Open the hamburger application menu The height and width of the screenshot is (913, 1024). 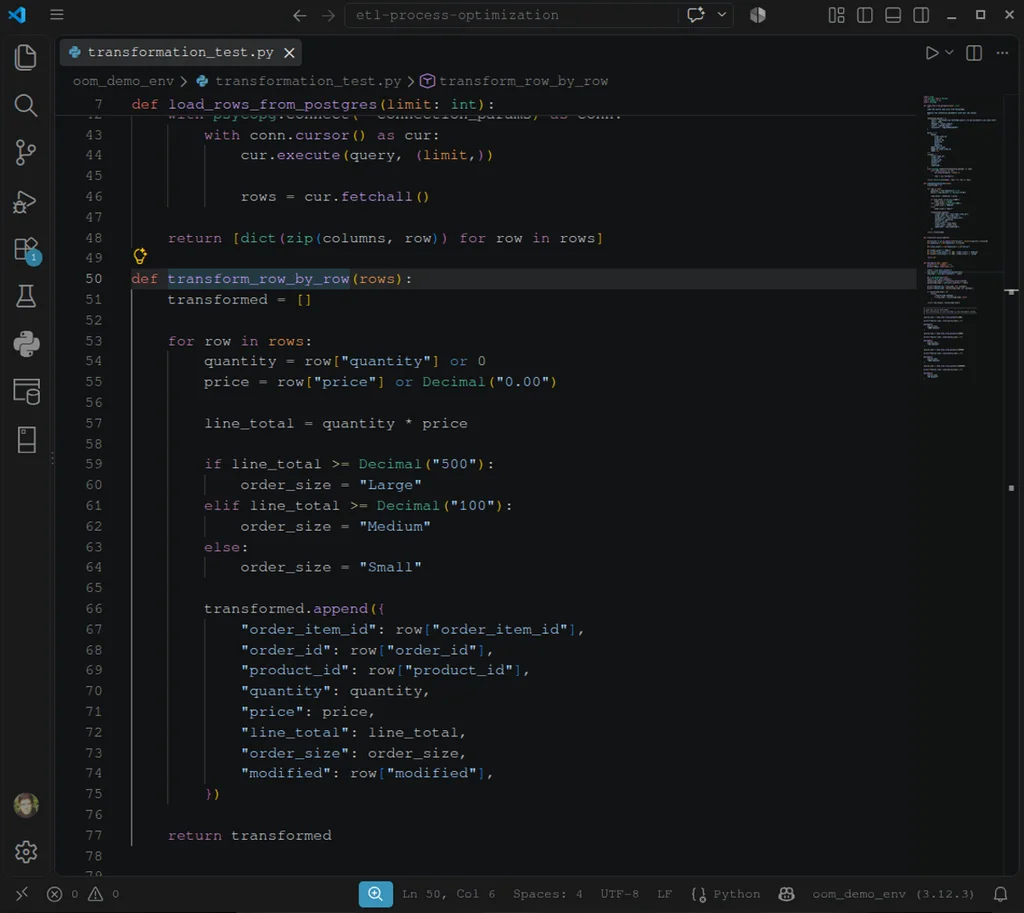[x=57, y=14]
